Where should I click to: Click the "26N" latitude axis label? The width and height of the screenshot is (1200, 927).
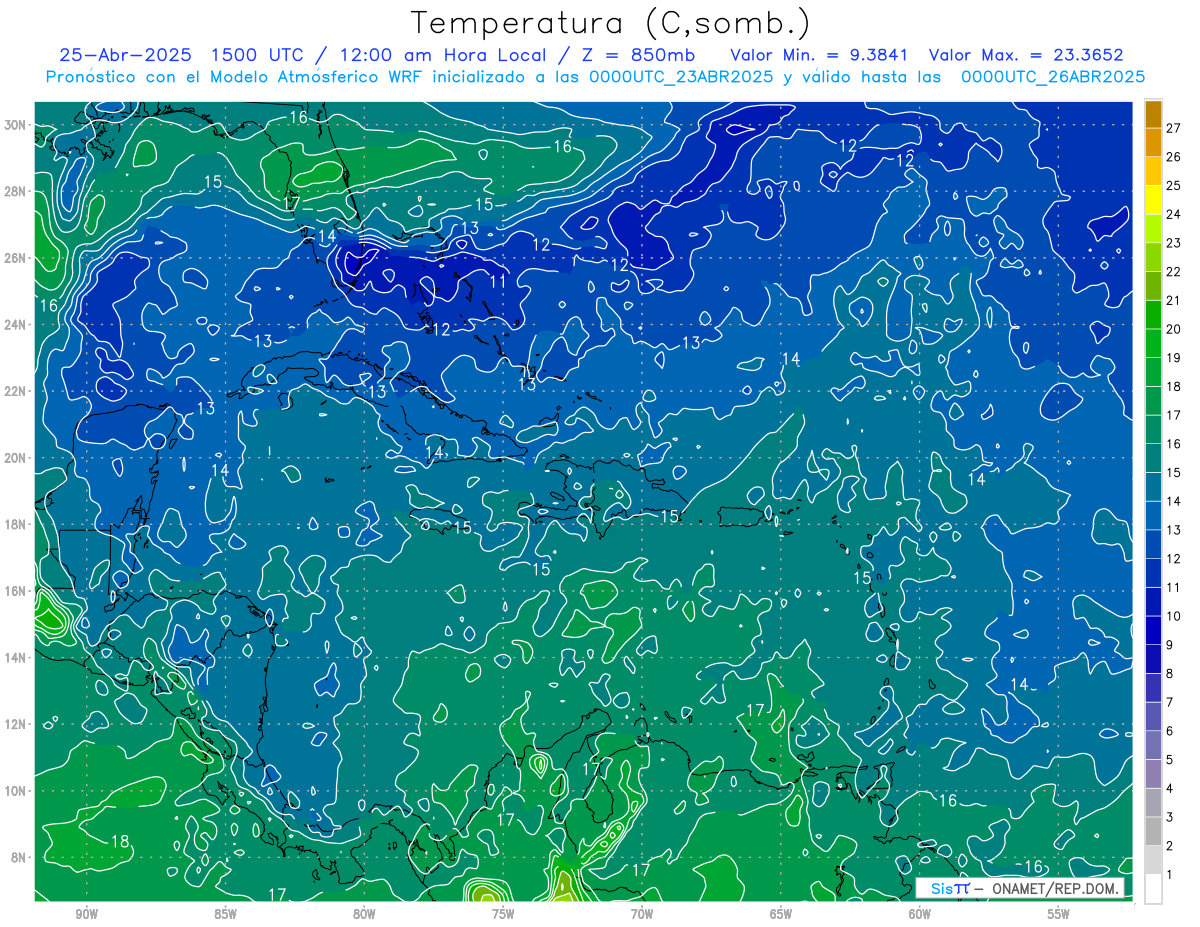coord(17,258)
